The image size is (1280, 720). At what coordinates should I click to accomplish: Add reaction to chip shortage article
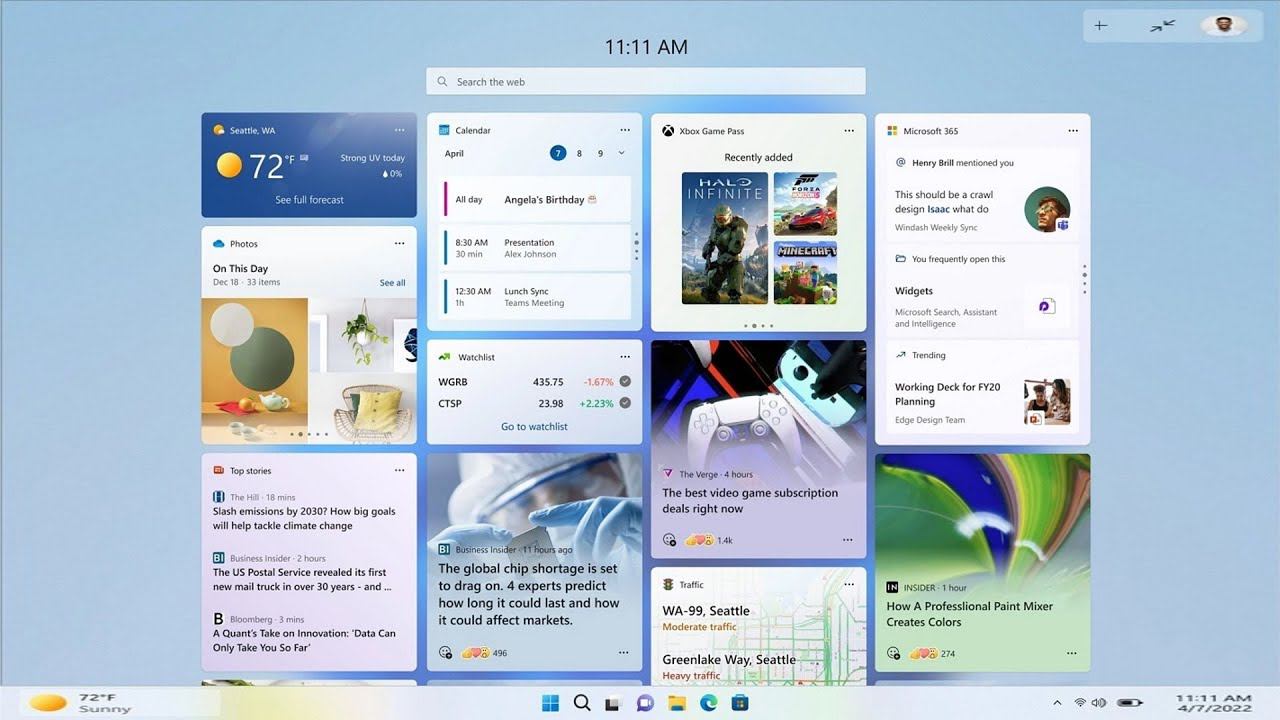pos(446,653)
